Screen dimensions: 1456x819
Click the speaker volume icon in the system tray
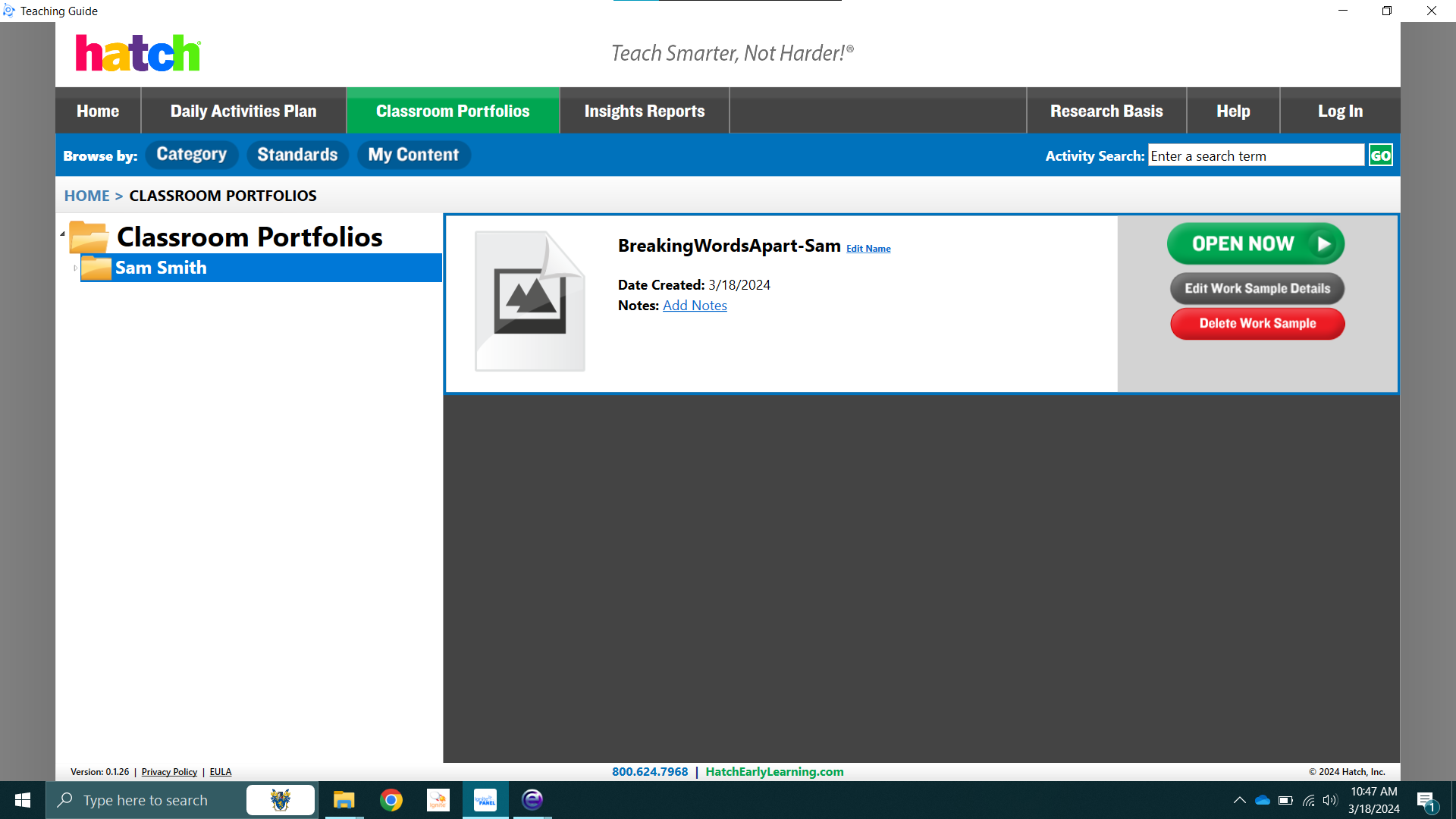coord(1331,800)
